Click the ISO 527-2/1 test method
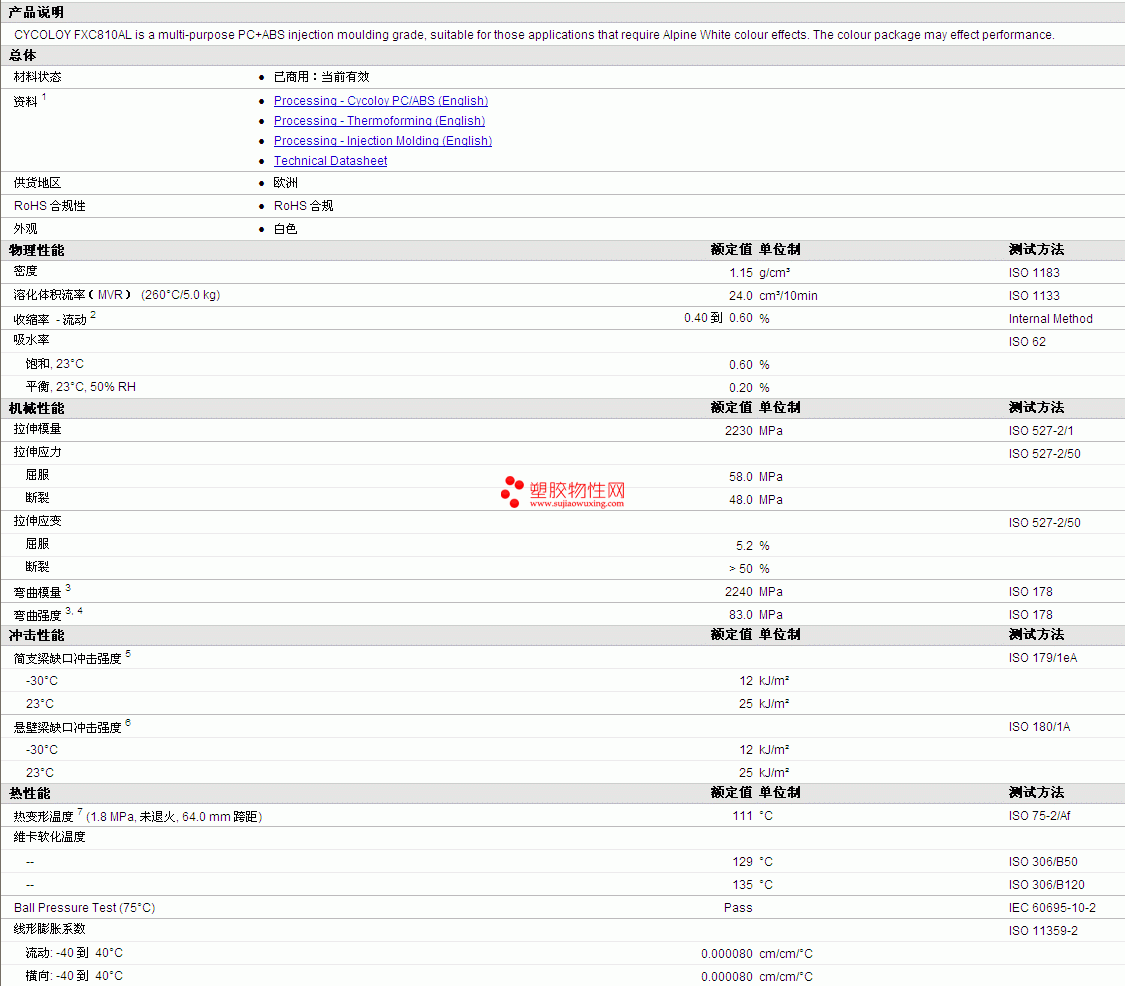Viewport: 1125px width, 986px height. point(1041,431)
